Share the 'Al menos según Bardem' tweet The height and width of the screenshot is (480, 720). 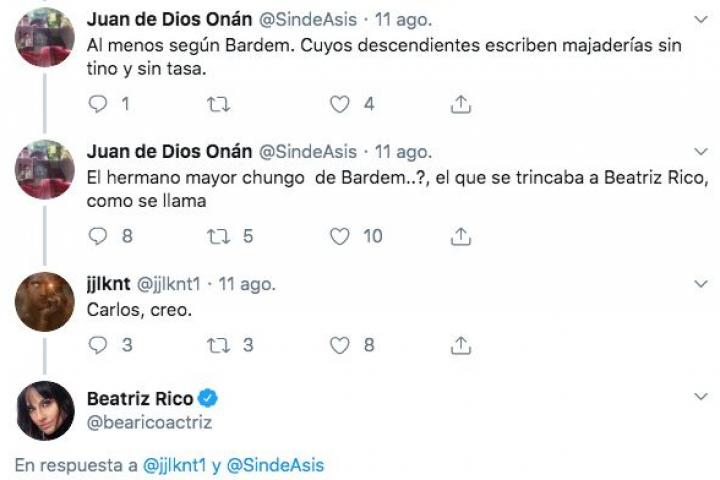[x=461, y=104]
